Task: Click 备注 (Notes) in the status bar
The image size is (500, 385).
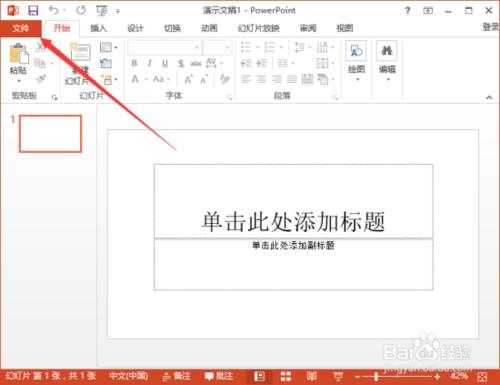Action: (x=177, y=377)
